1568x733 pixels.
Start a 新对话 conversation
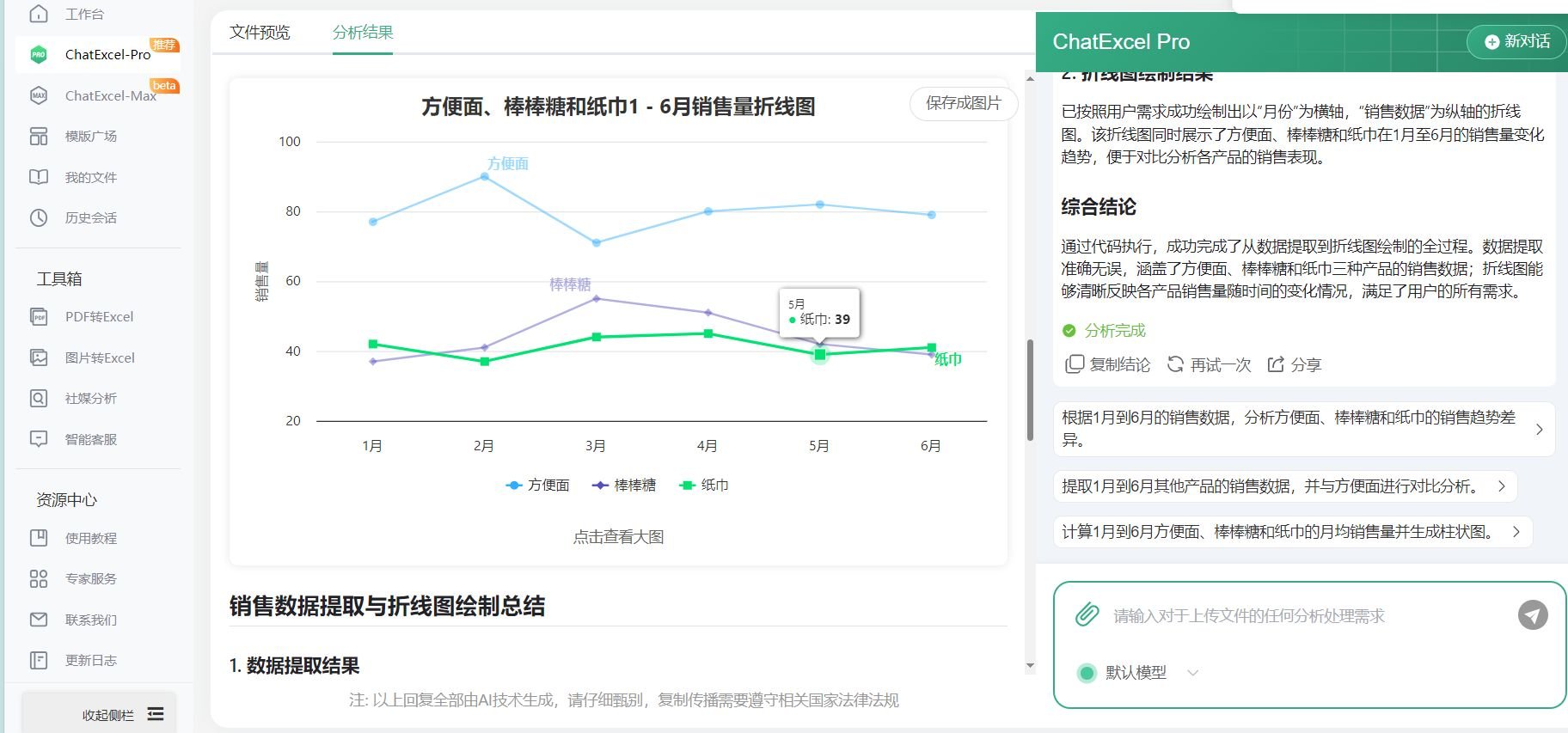coord(1516,41)
